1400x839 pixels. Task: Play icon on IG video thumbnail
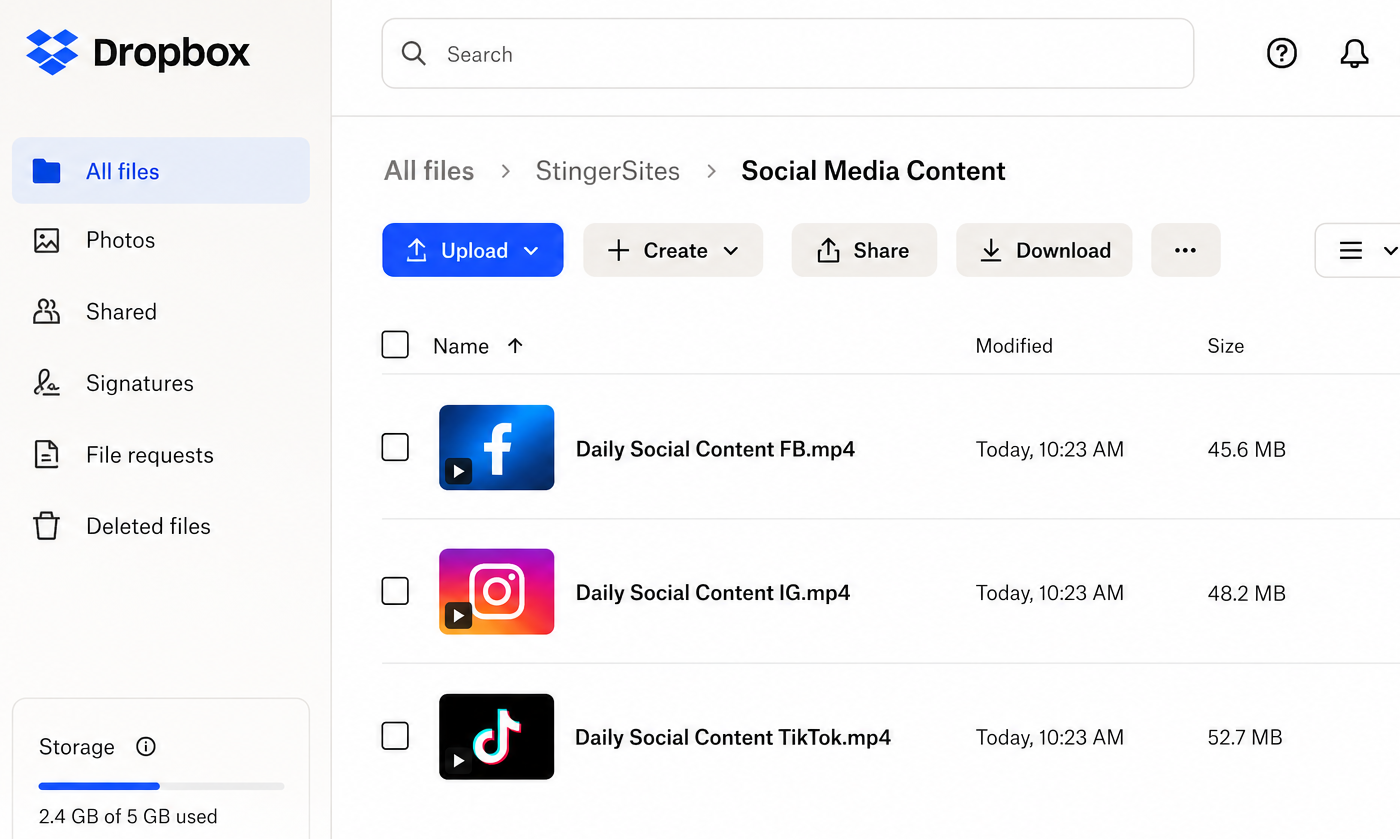tap(458, 615)
